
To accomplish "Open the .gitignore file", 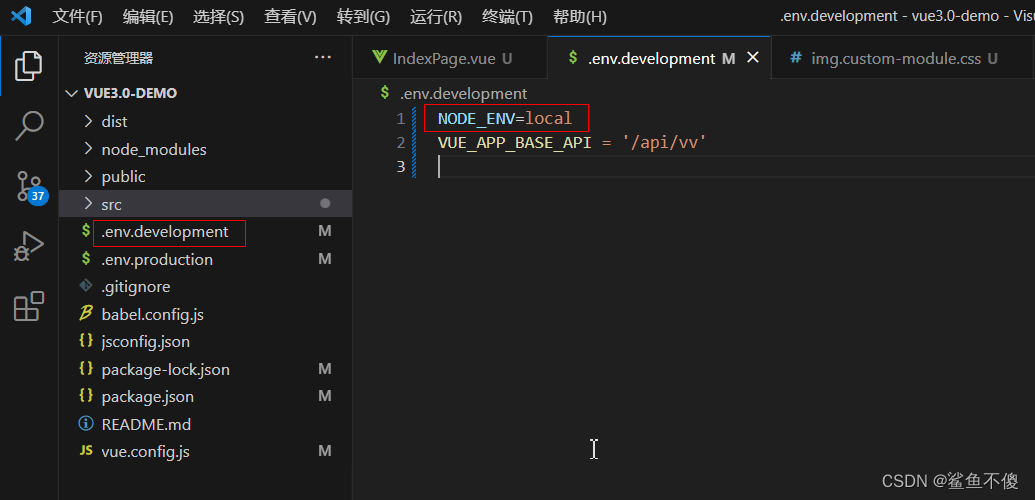I will point(136,287).
